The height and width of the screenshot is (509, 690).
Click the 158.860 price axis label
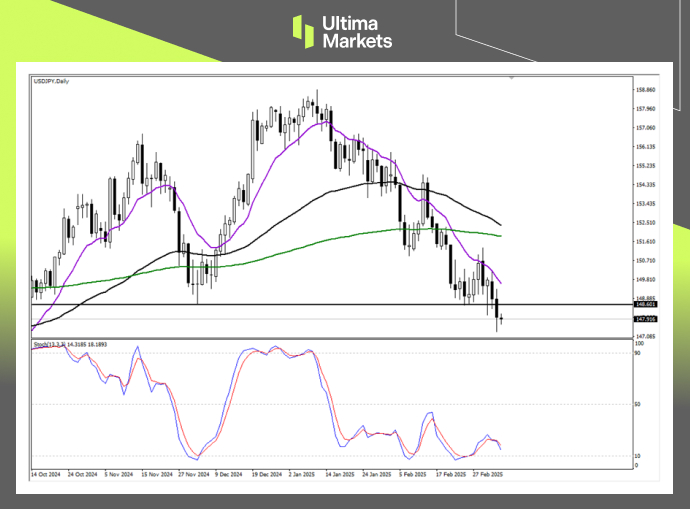pyautogui.click(x=645, y=90)
